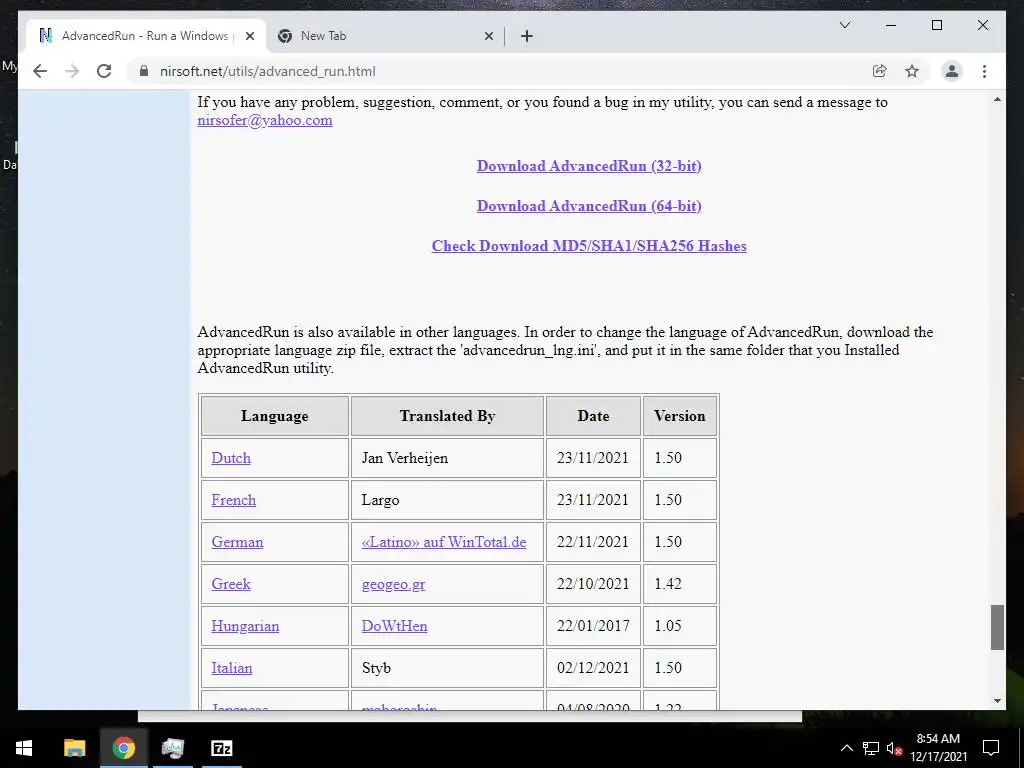Open the Italian language file link

[x=232, y=668]
